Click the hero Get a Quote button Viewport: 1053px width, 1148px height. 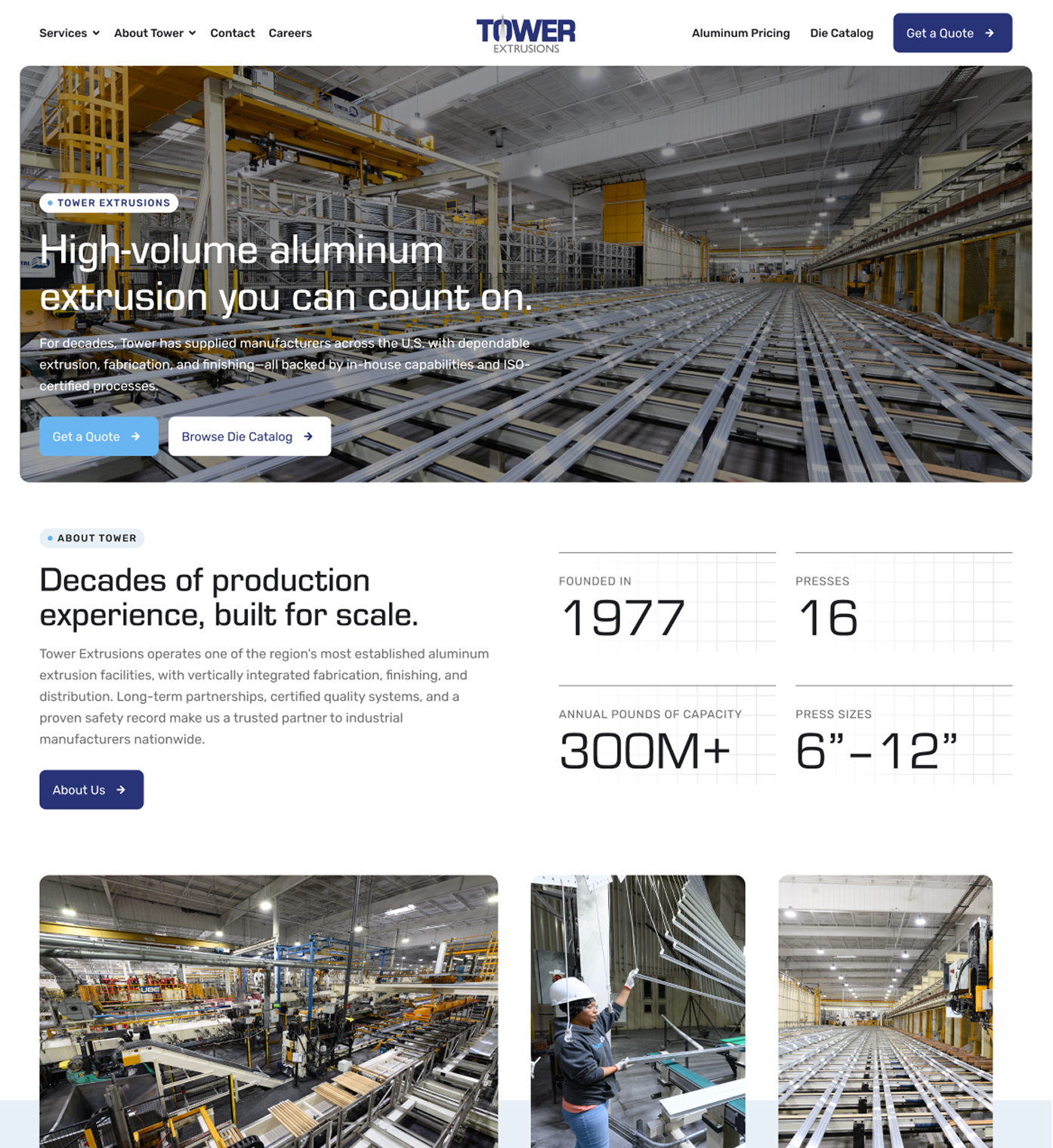click(x=99, y=437)
